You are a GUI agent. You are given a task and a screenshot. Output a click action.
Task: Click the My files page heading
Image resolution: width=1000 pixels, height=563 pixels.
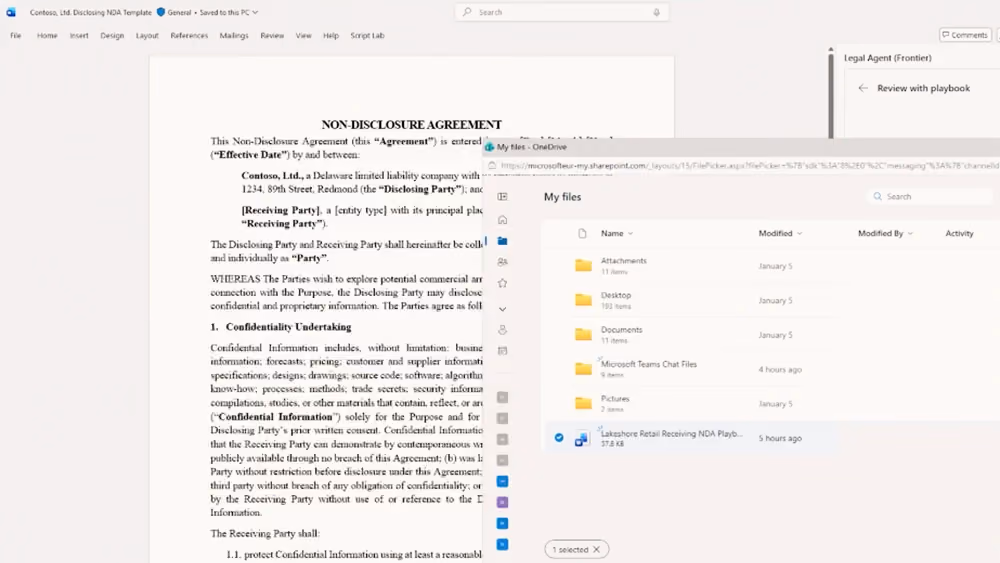tap(562, 196)
